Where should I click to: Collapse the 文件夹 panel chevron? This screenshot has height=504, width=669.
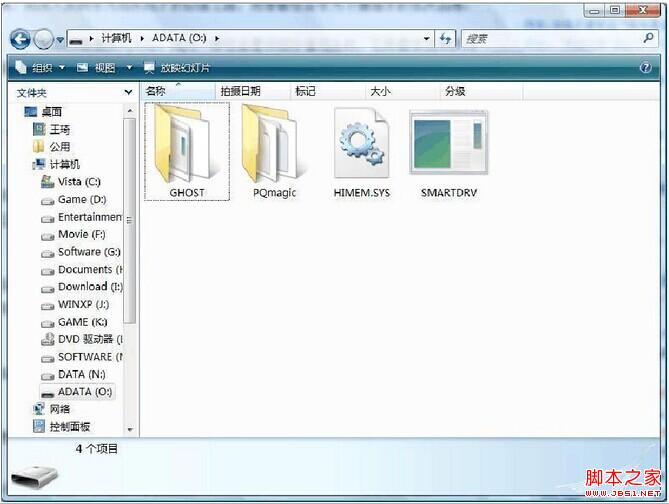tap(128, 92)
